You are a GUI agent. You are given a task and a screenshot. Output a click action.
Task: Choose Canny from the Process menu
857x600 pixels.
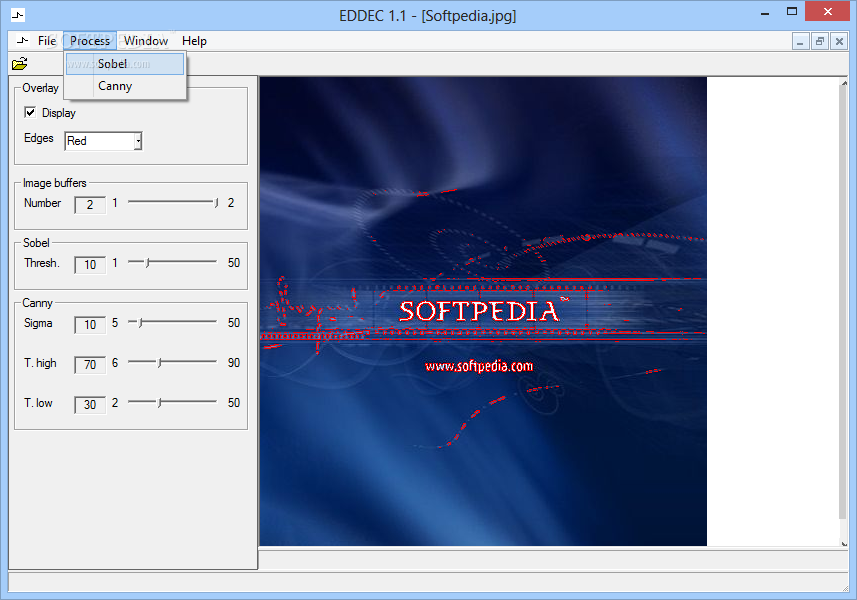pyautogui.click(x=125, y=86)
